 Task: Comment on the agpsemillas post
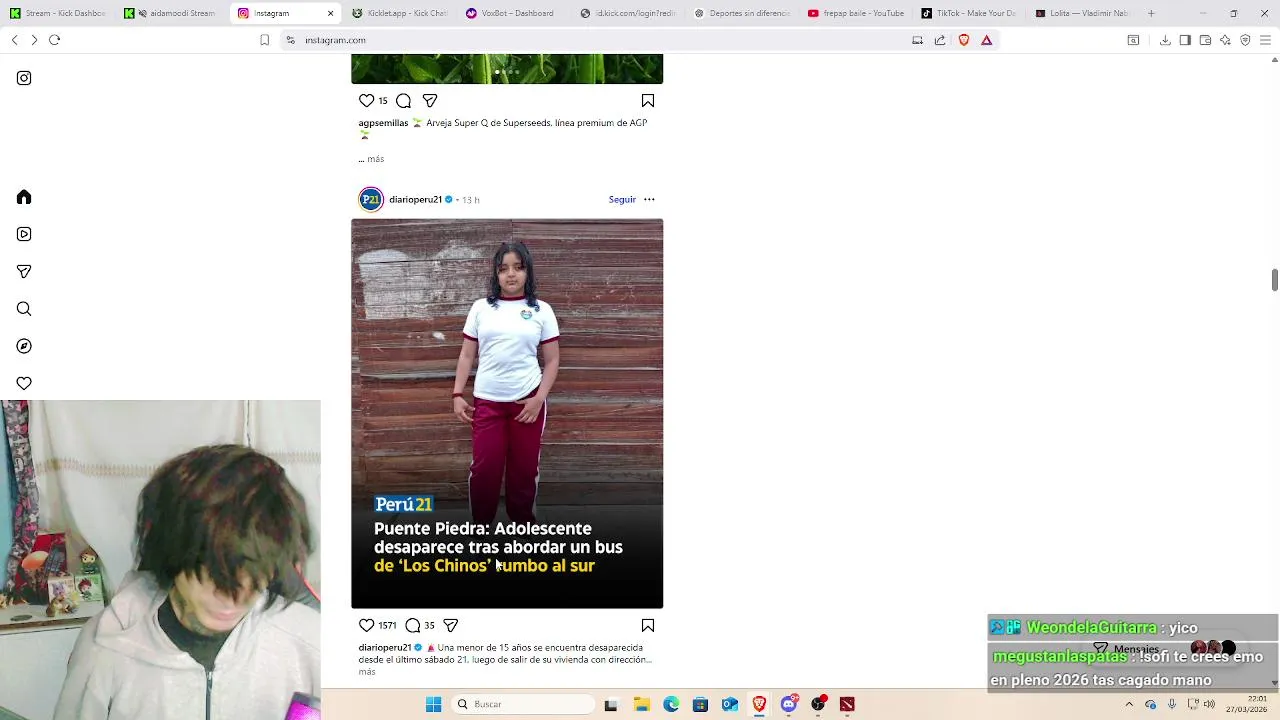pyautogui.click(x=403, y=100)
